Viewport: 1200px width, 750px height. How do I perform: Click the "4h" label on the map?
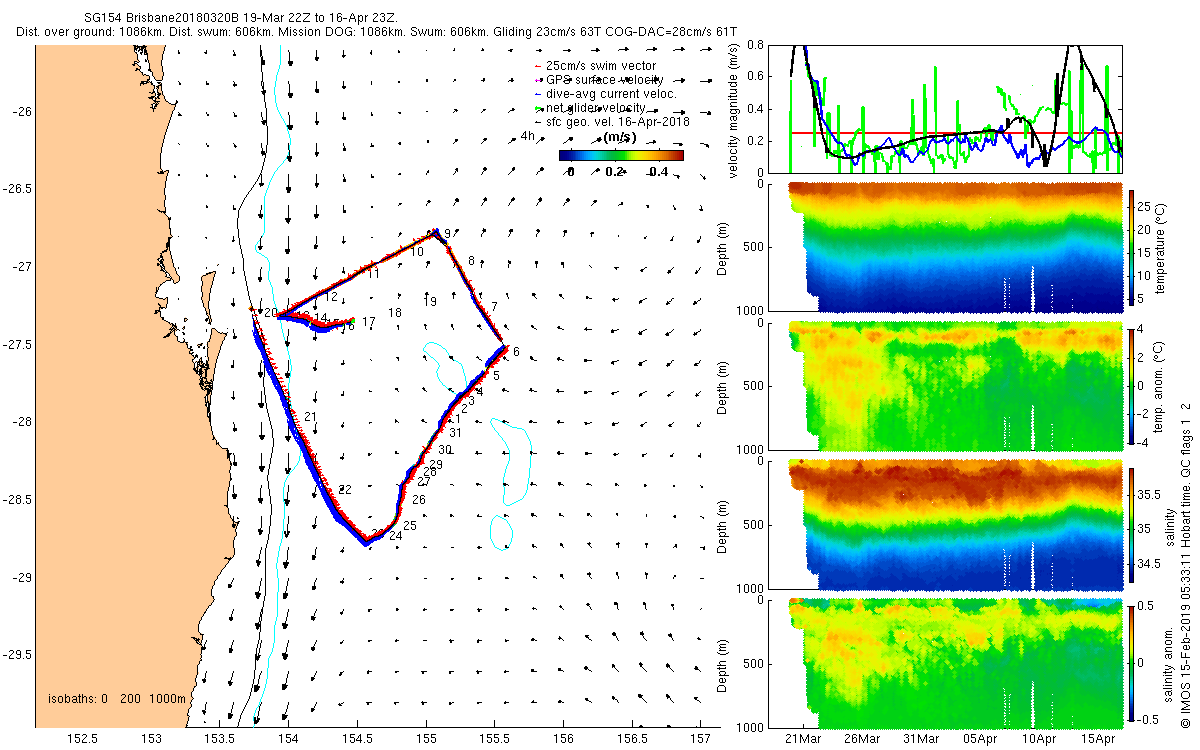click(529, 136)
